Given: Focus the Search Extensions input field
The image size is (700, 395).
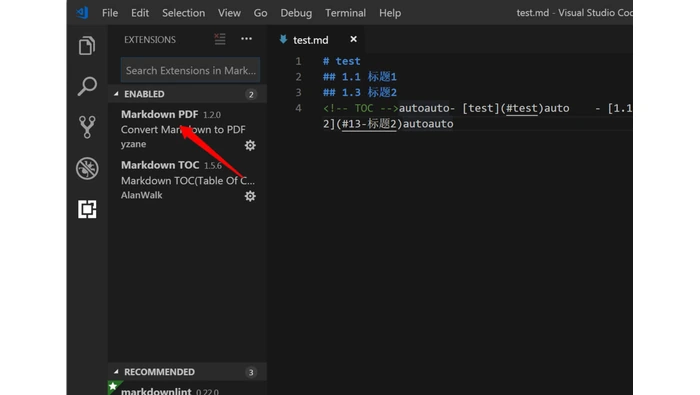Looking at the screenshot, I should (x=190, y=70).
